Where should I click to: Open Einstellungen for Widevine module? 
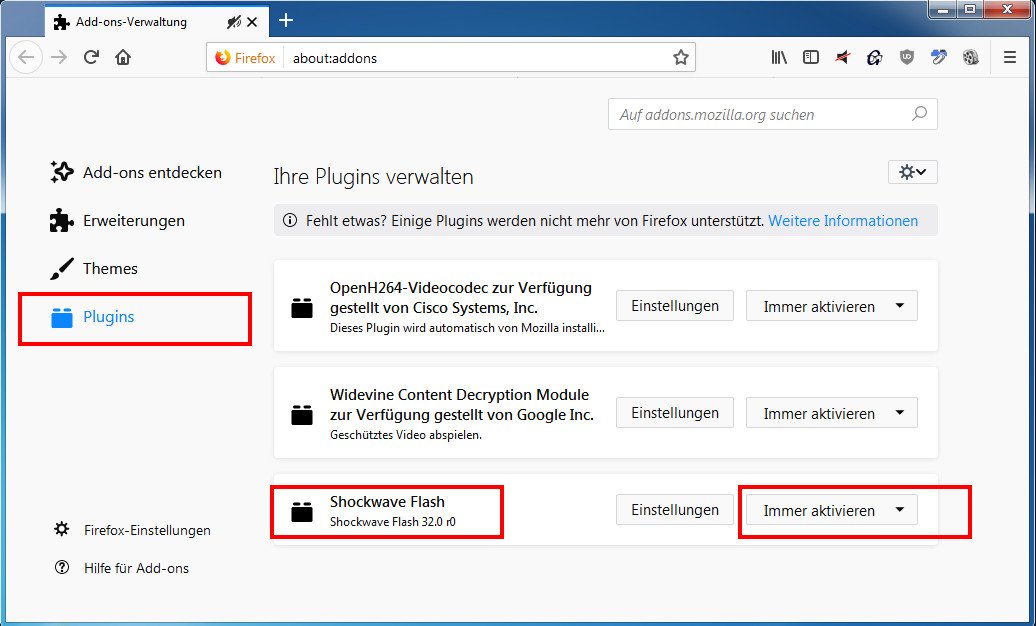click(x=675, y=413)
